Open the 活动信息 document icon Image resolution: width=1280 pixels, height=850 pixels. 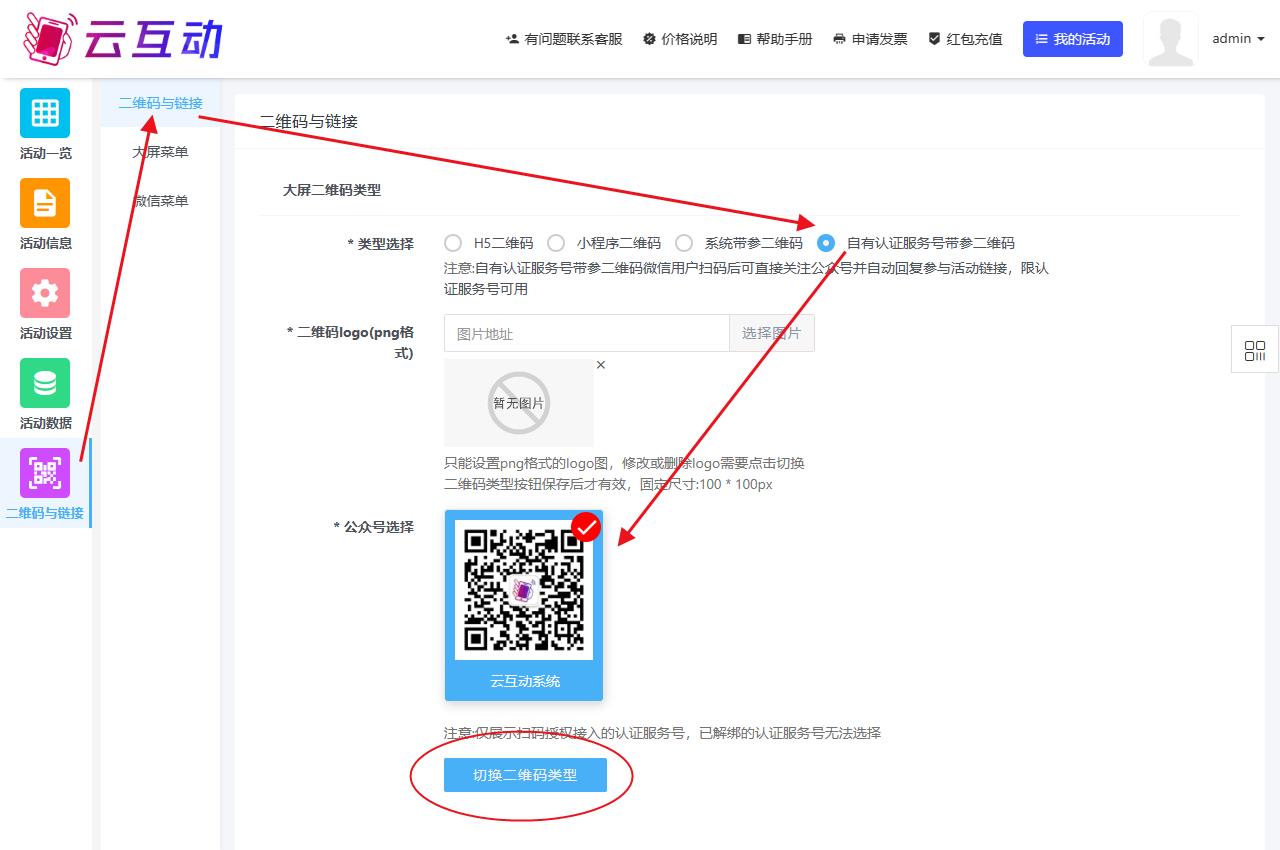[x=45, y=203]
